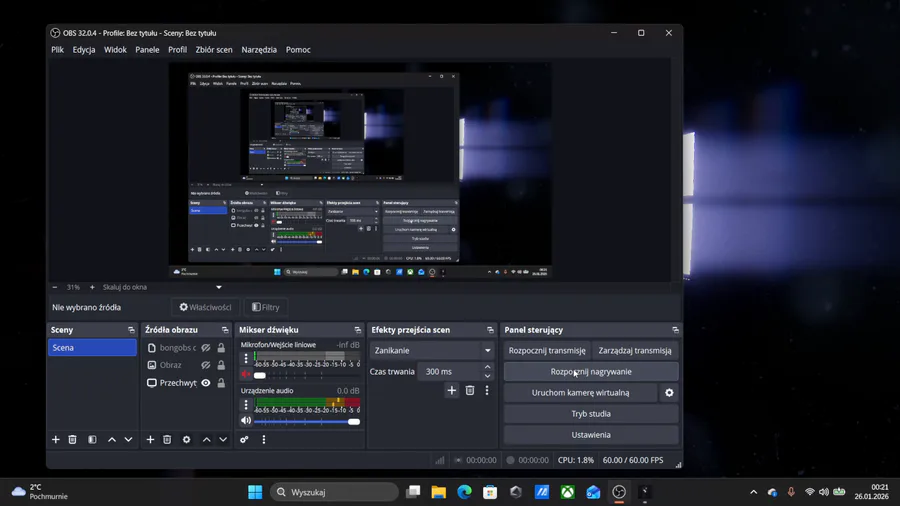Viewport: 900px width, 506px height.
Task: Click the Wyszukaj taskbar search box
Action: (334, 492)
